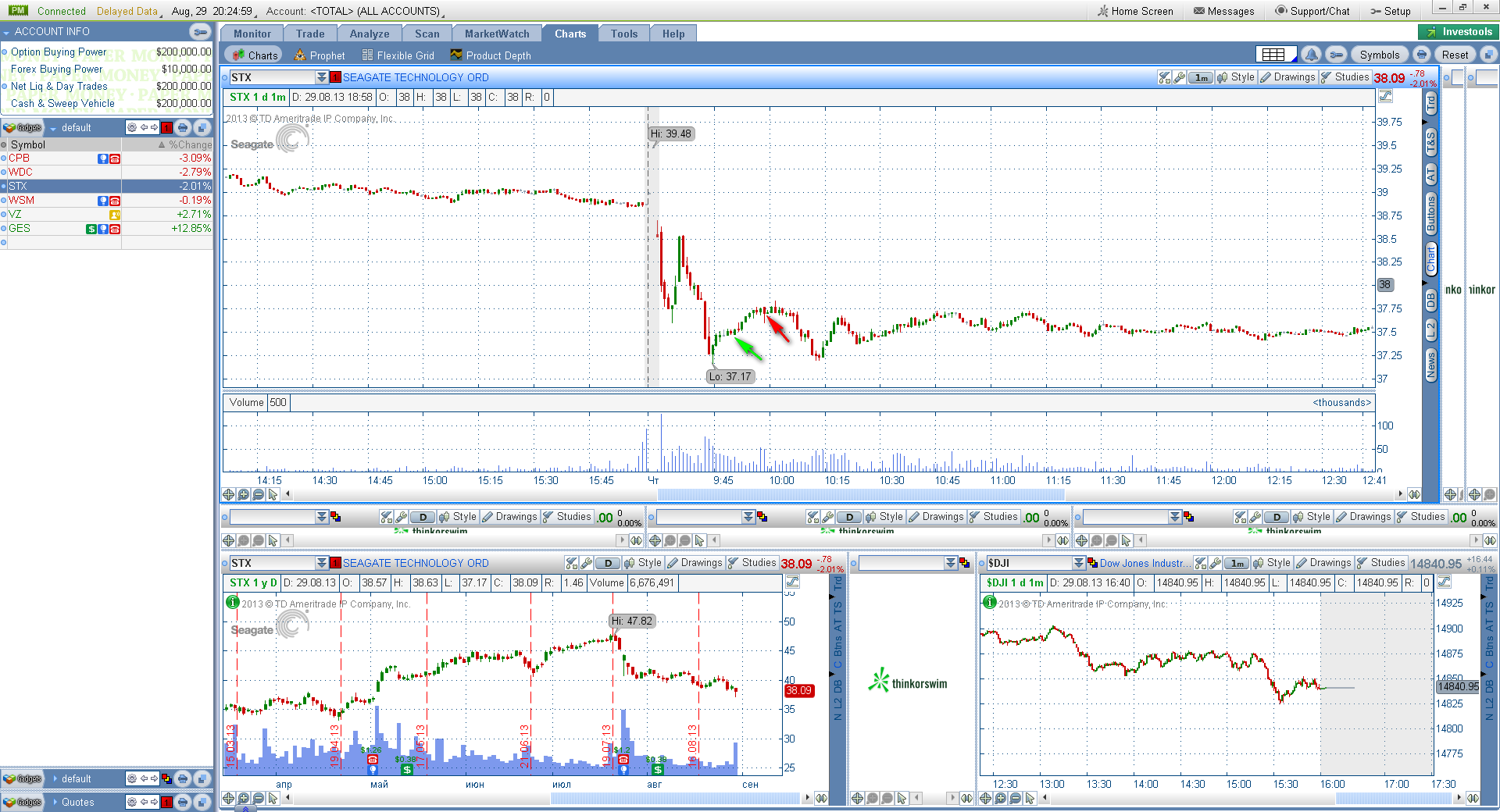
Task: Open the Prophet chart tool
Action: pyautogui.click(x=320, y=55)
